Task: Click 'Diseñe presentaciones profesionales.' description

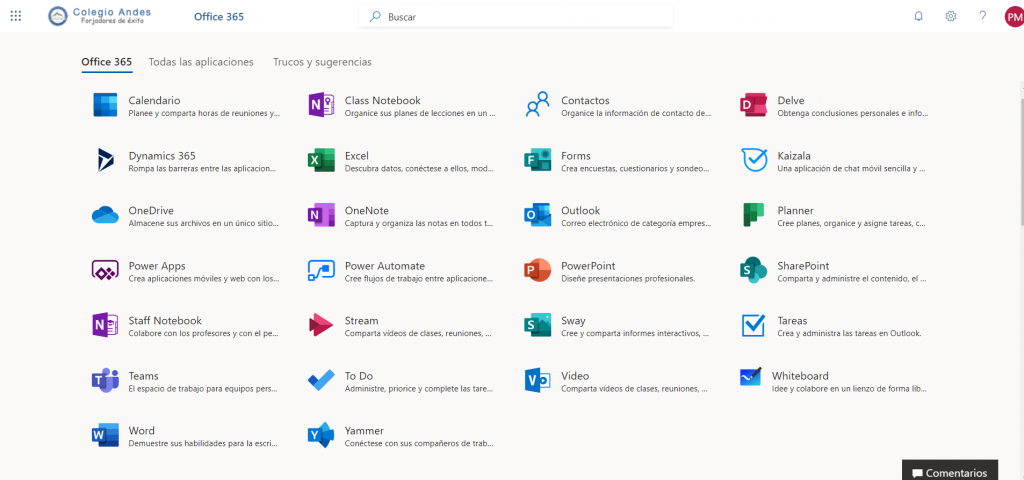Action: point(628,279)
